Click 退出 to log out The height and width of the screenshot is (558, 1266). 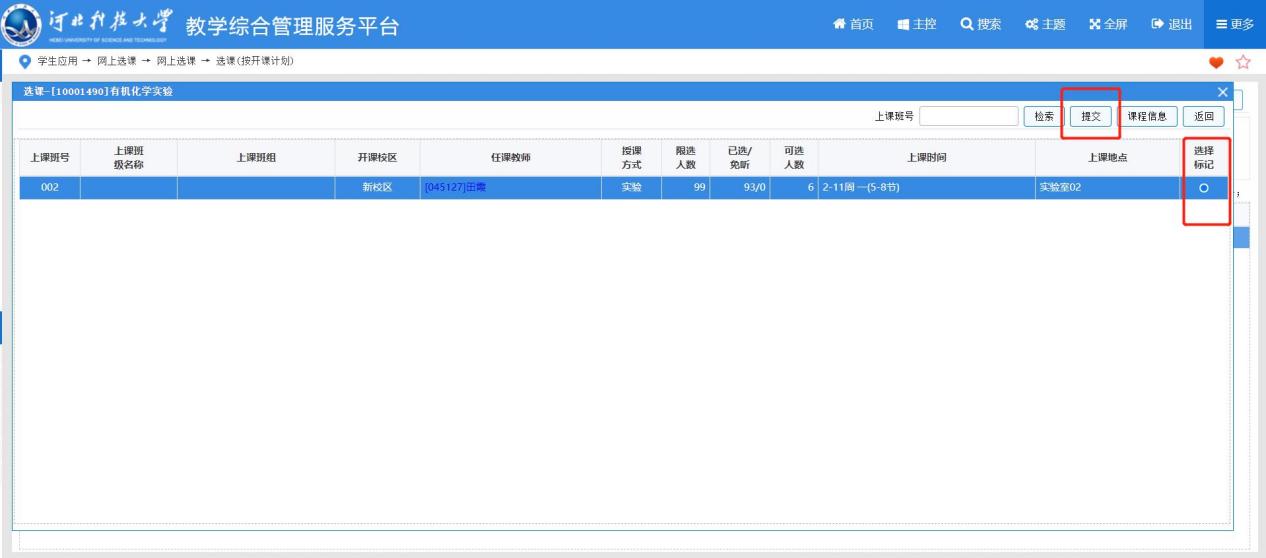coord(1171,24)
